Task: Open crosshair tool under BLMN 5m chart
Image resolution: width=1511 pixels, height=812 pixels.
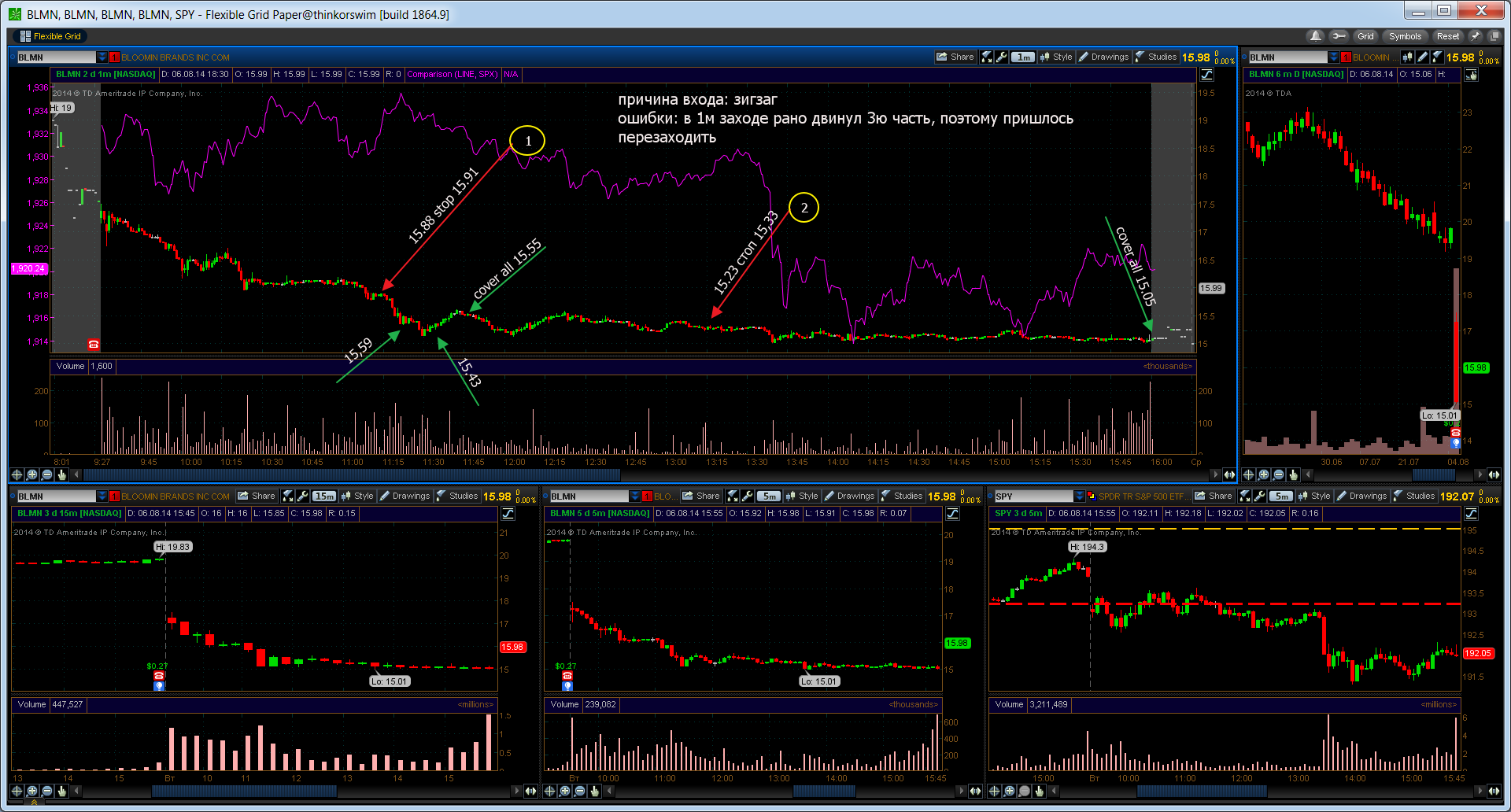Action: pyautogui.click(x=549, y=791)
